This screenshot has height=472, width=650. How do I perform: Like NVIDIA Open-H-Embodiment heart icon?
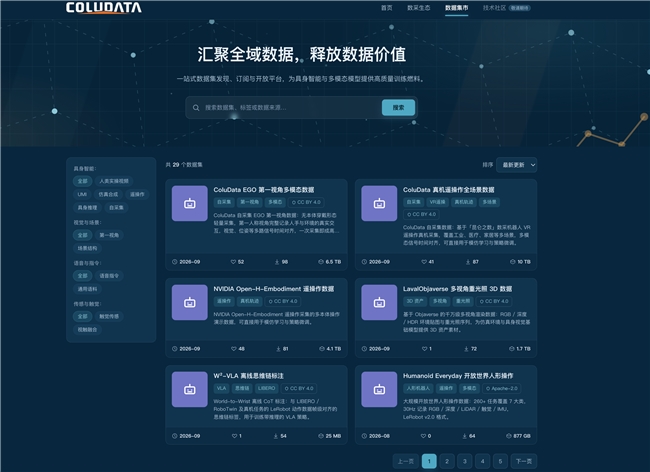[234, 349]
